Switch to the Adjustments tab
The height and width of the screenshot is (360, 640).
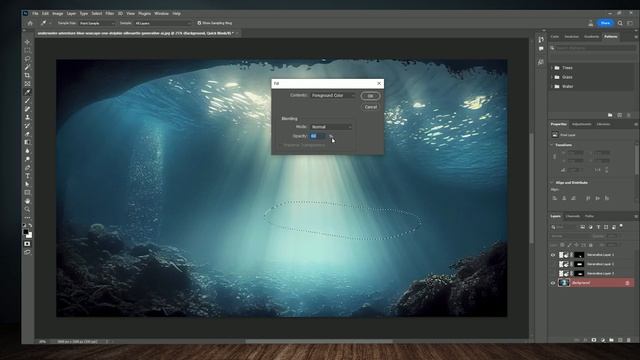(x=582, y=124)
